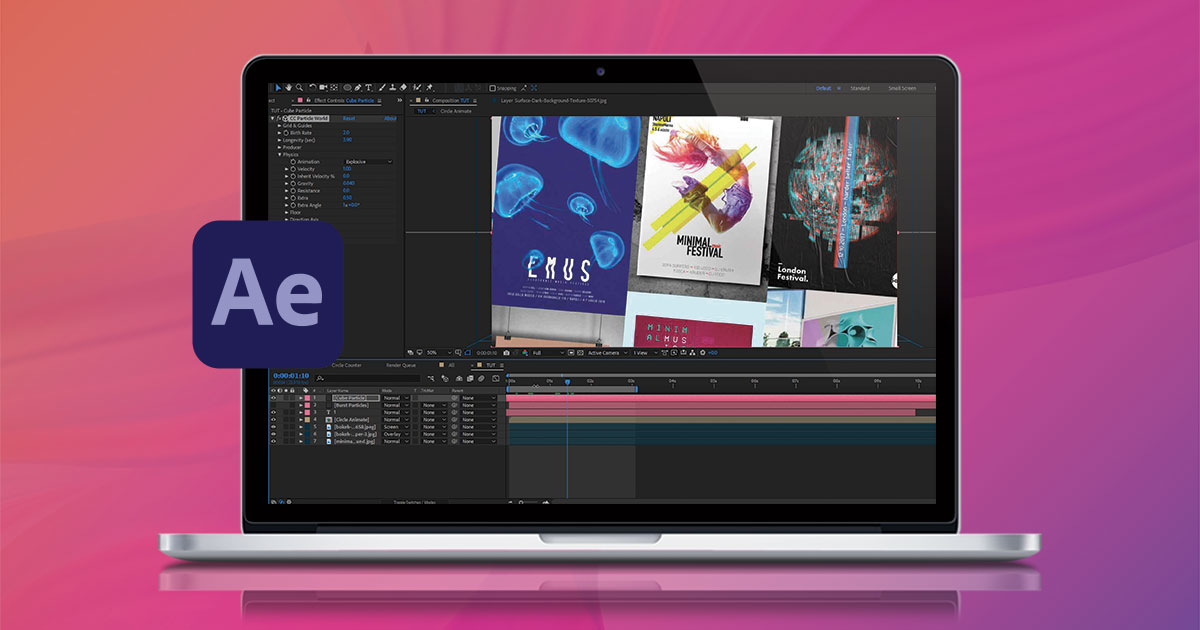The width and height of the screenshot is (1200, 630).
Task: Select the Selection arrow tool
Action: [278, 88]
